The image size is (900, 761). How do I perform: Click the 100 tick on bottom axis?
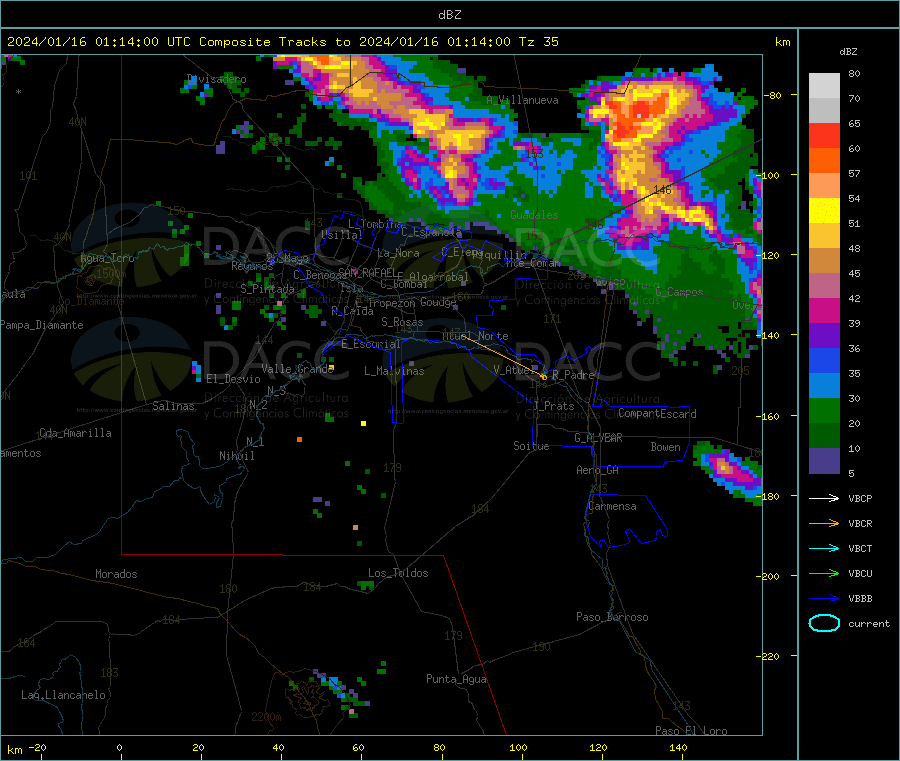[x=518, y=747]
